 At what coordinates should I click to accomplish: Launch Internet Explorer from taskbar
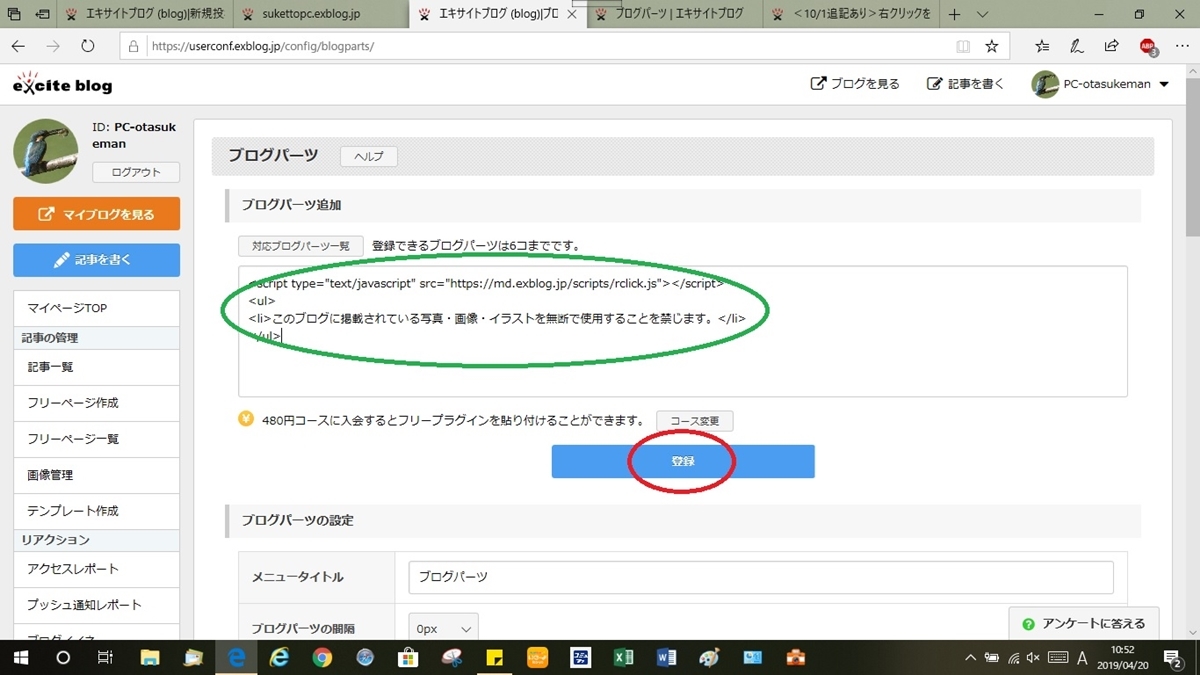tap(280, 657)
